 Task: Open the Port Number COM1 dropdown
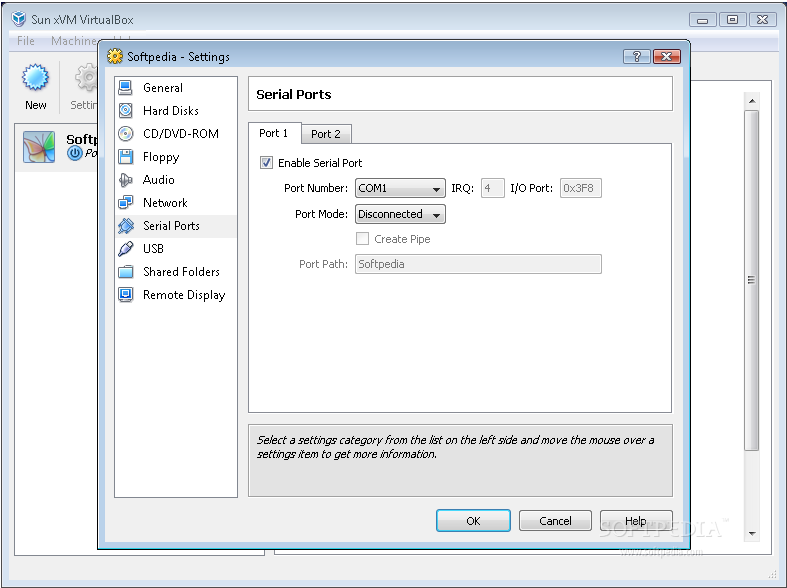(400, 188)
